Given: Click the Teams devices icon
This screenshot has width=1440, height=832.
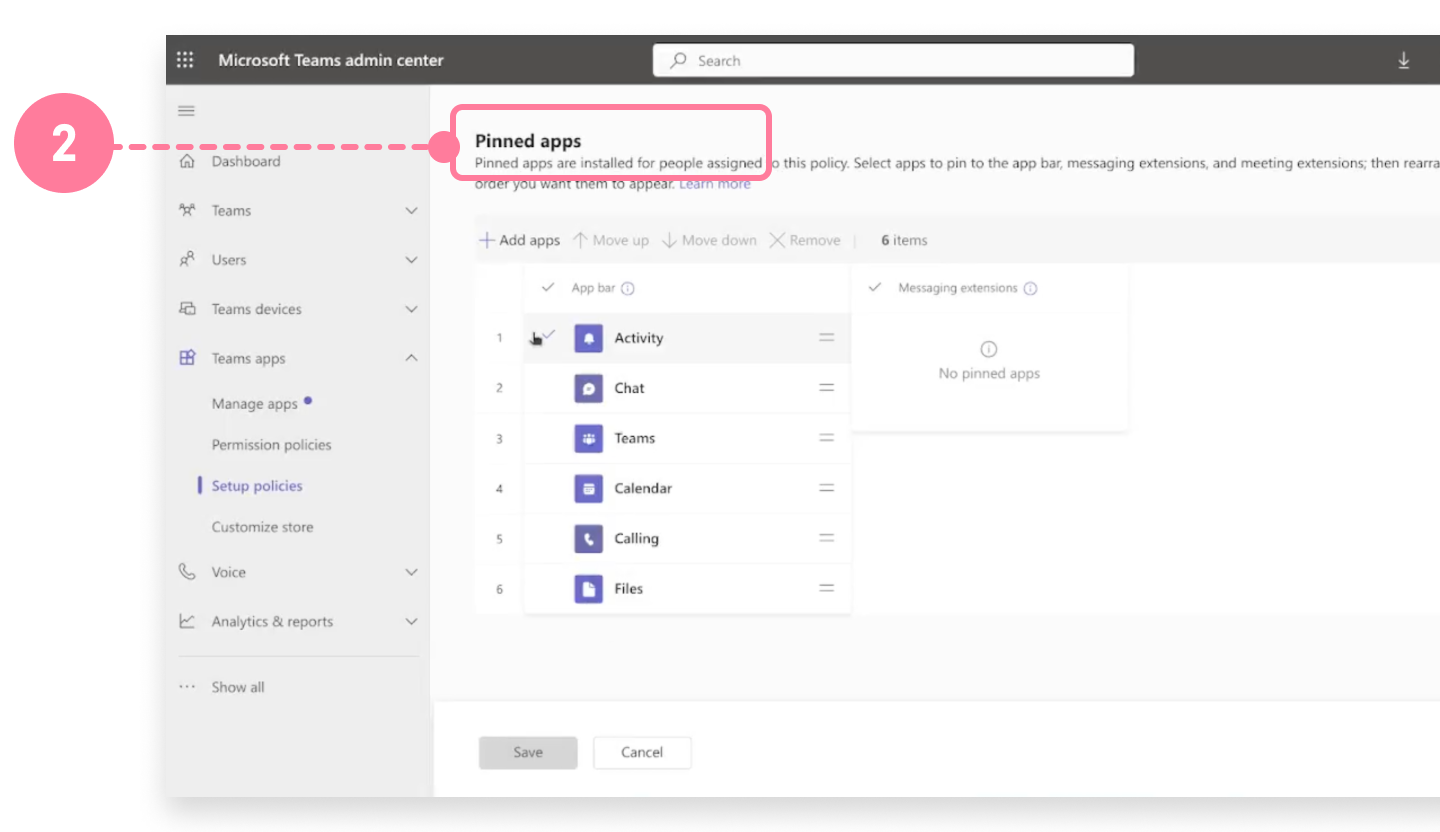Looking at the screenshot, I should [187, 309].
